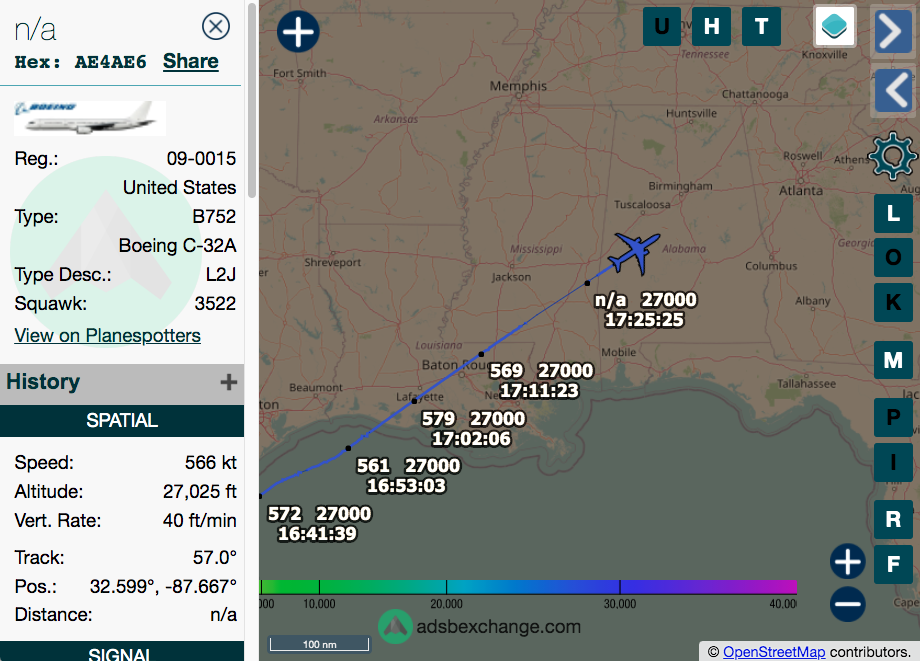Click the track point labeled 17:11:23
The height and width of the screenshot is (661, 920).
coord(481,354)
